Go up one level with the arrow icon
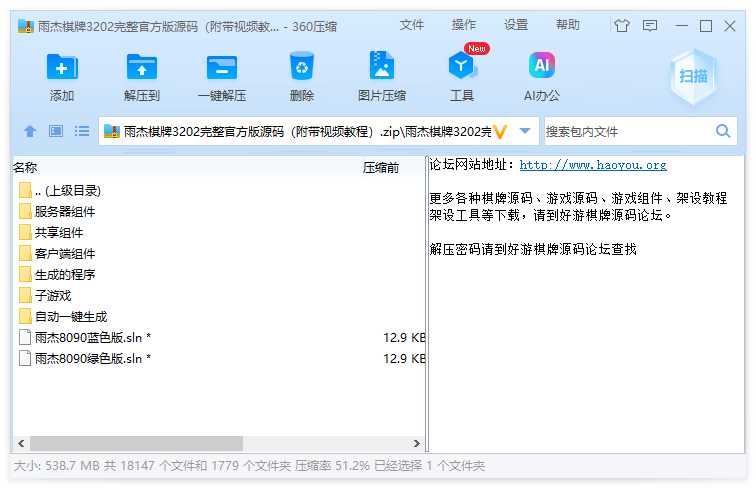This screenshot has height=488, width=756. [30, 131]
